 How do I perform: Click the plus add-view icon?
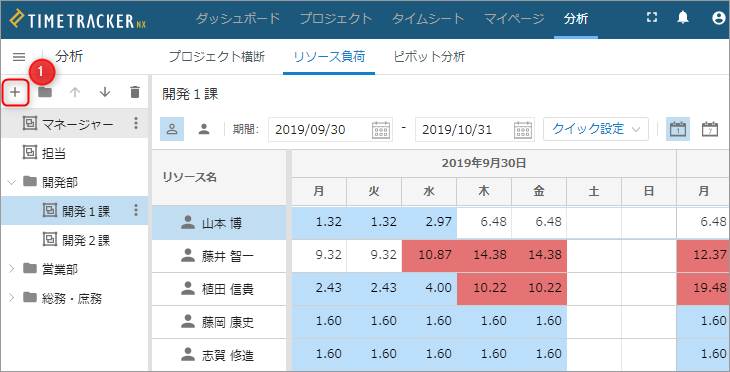[x=15, y=92]
